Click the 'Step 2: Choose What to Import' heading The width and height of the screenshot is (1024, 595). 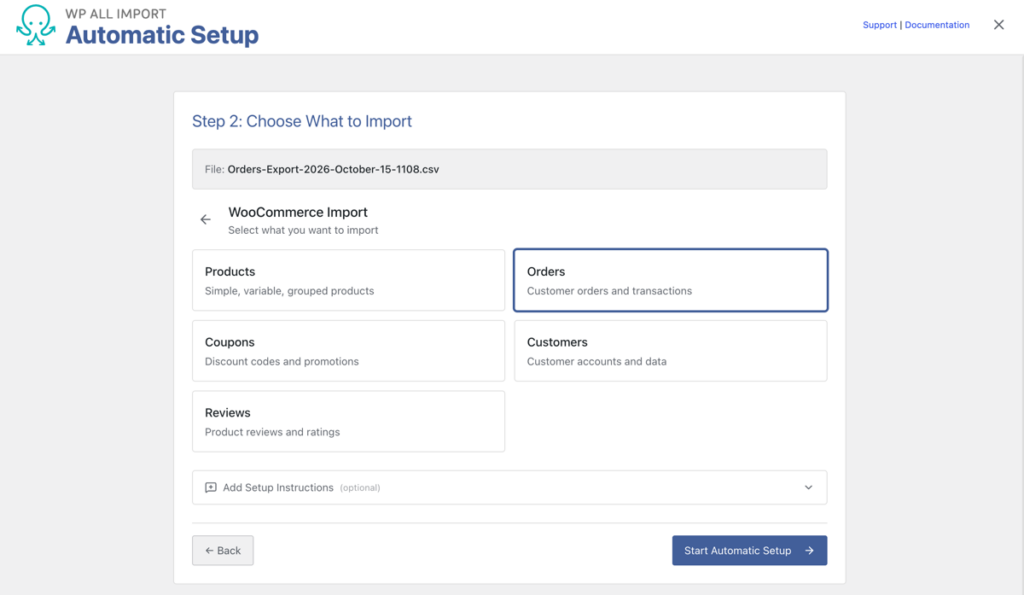[x=302, y=121]
